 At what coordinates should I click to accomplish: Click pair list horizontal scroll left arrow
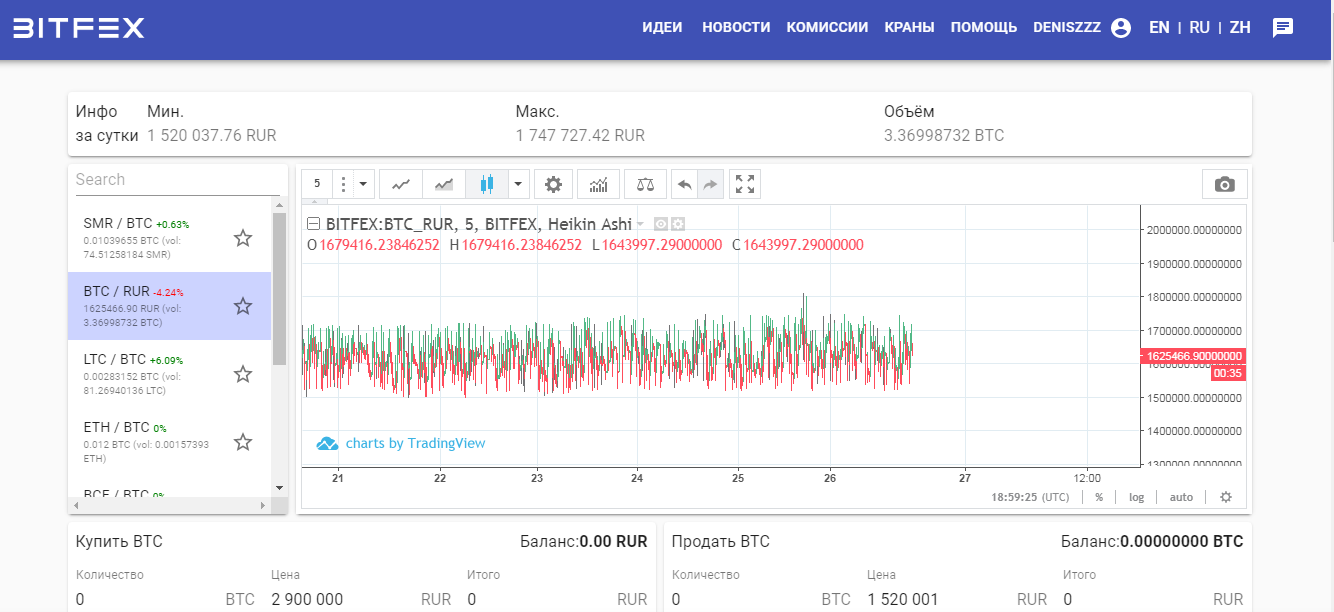(x=75, y=505)
